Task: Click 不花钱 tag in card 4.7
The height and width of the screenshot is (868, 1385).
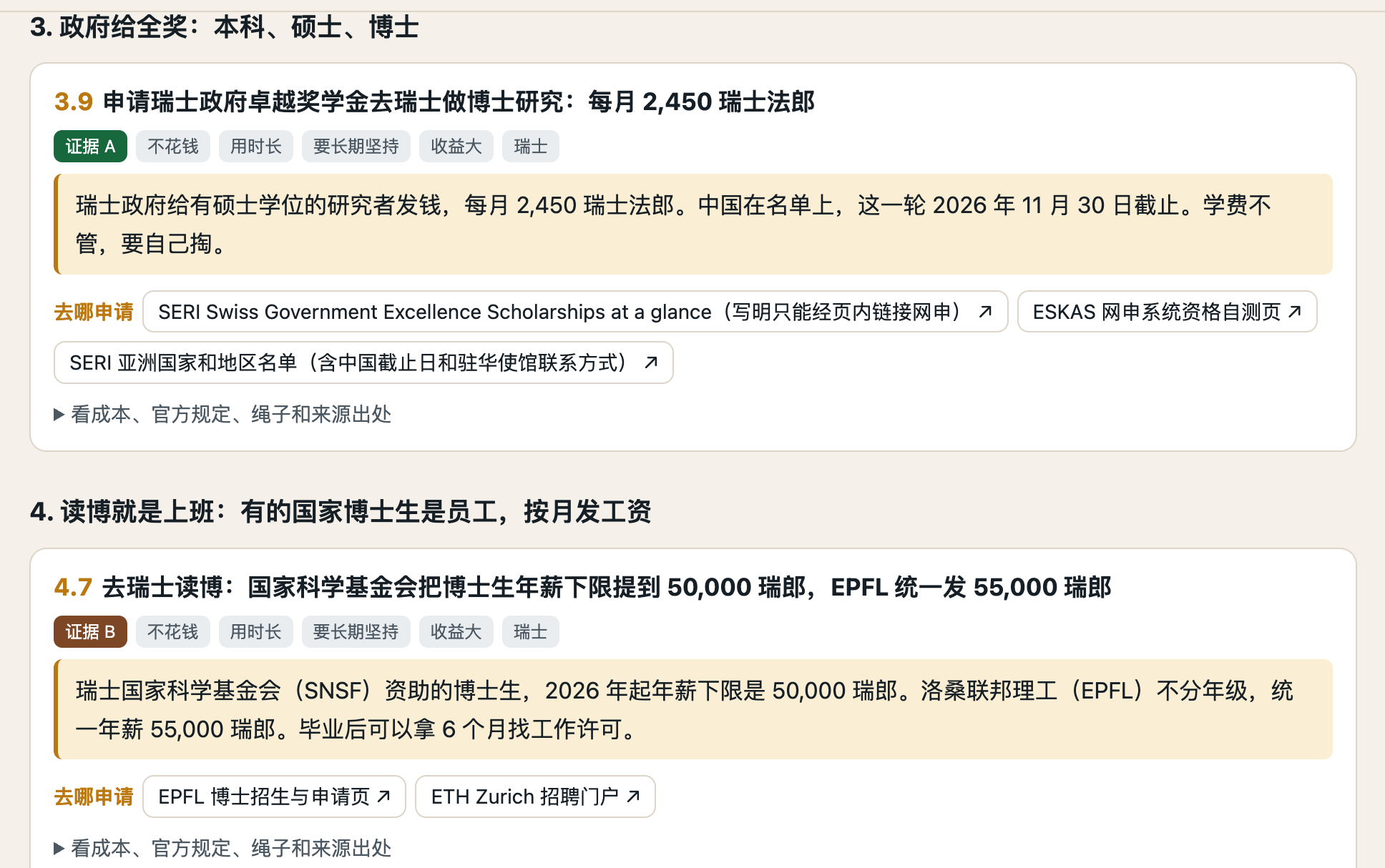Action: click(172, 632)
